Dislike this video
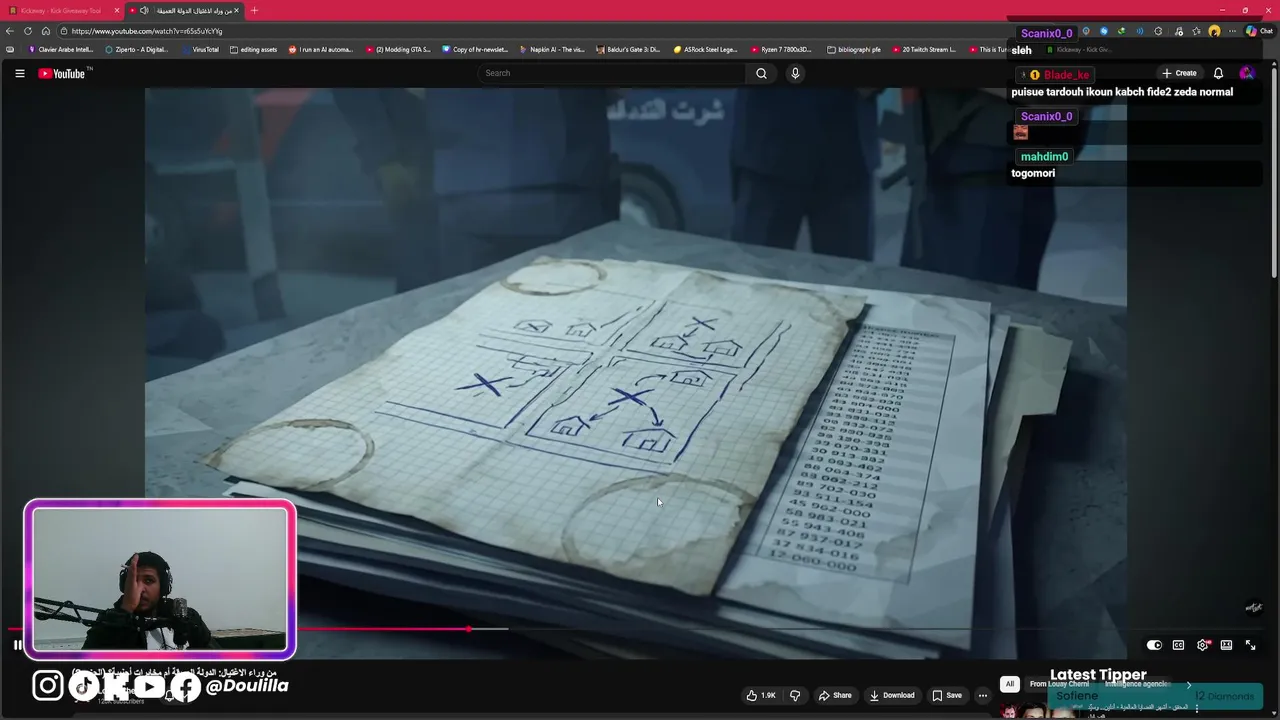The width and height of the screenshot is (1280, 720). [x=795, y=695]
